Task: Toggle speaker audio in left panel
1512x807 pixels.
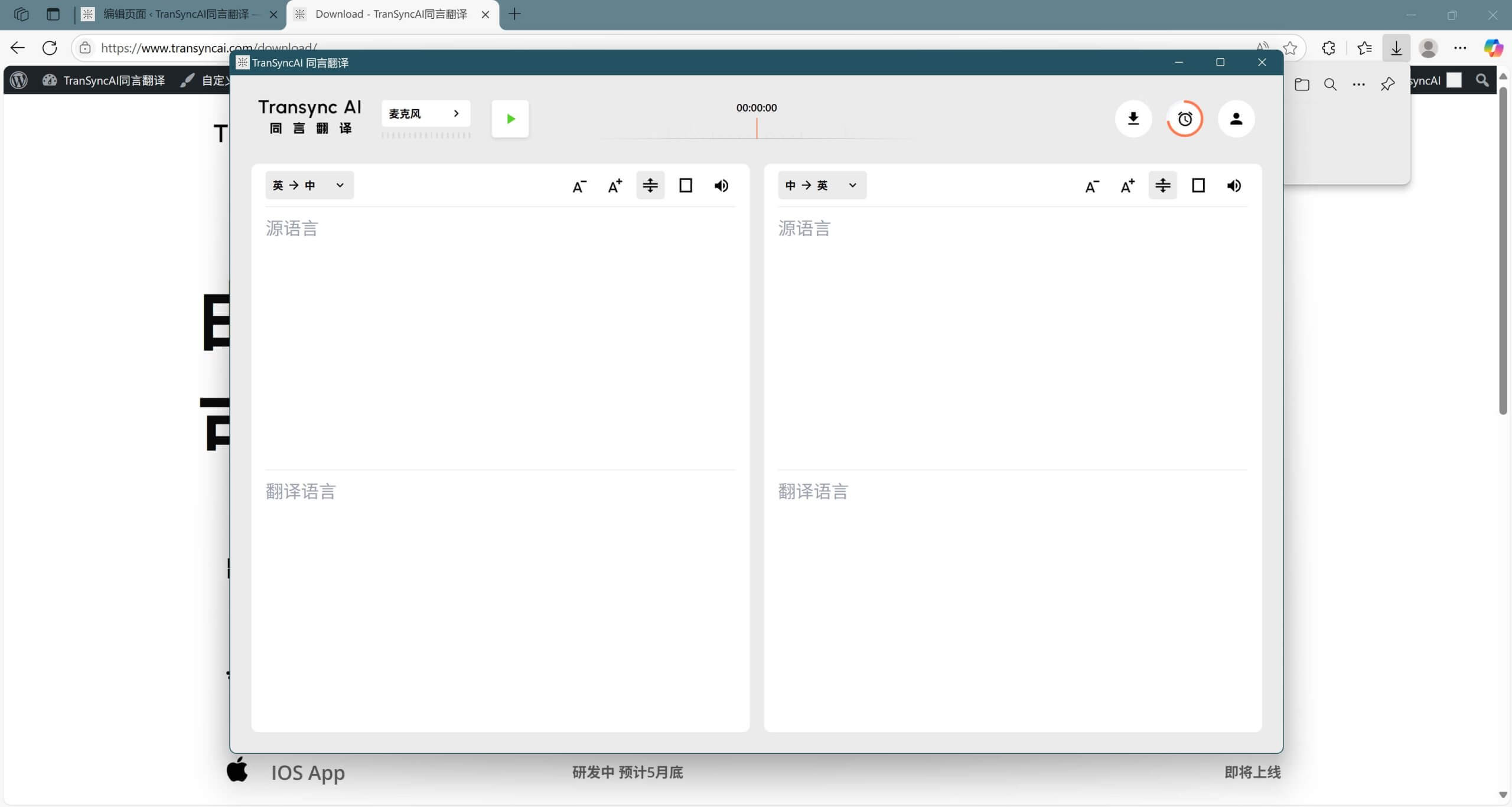Action: coord(721,186)
